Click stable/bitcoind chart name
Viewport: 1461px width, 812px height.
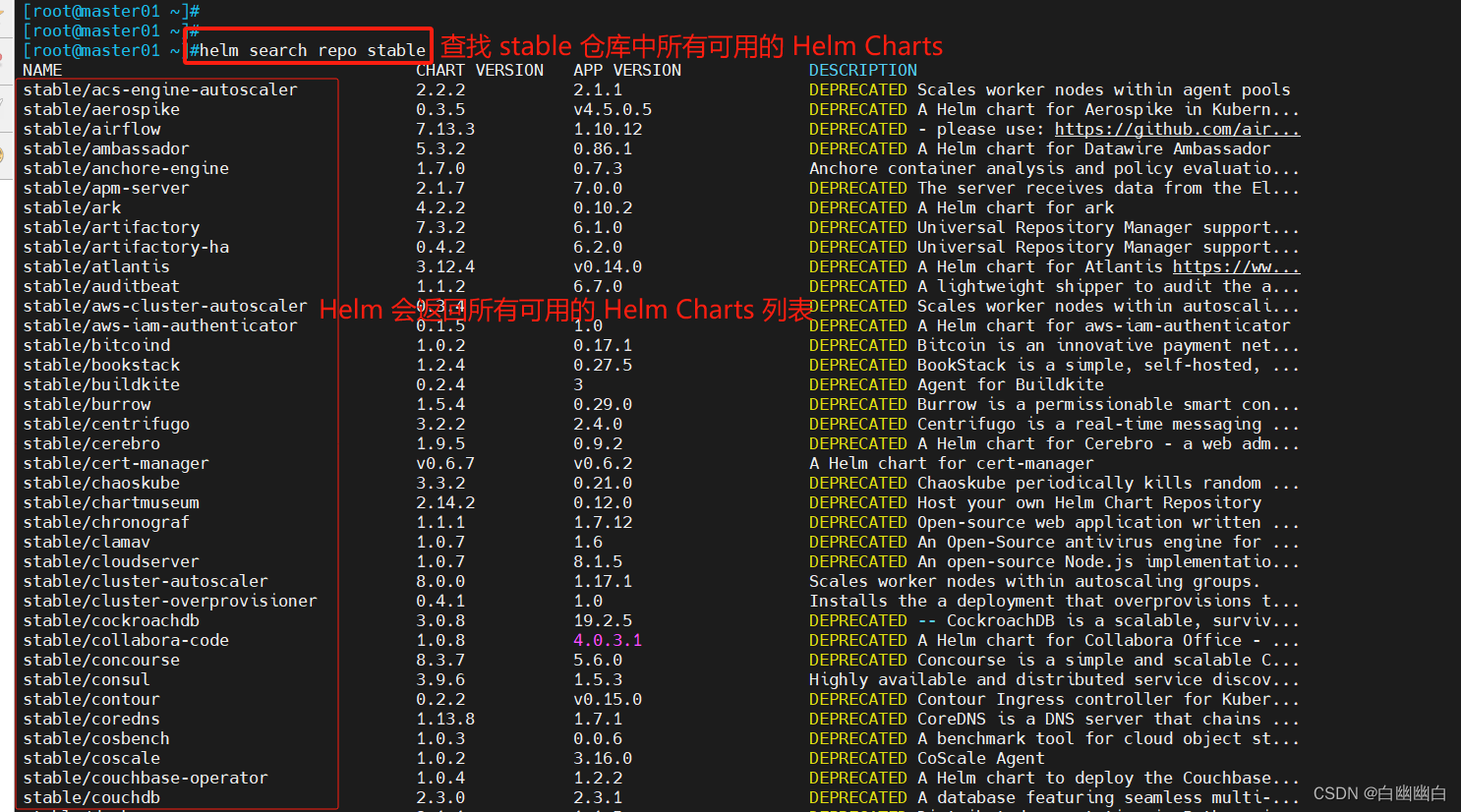point(96,345)
